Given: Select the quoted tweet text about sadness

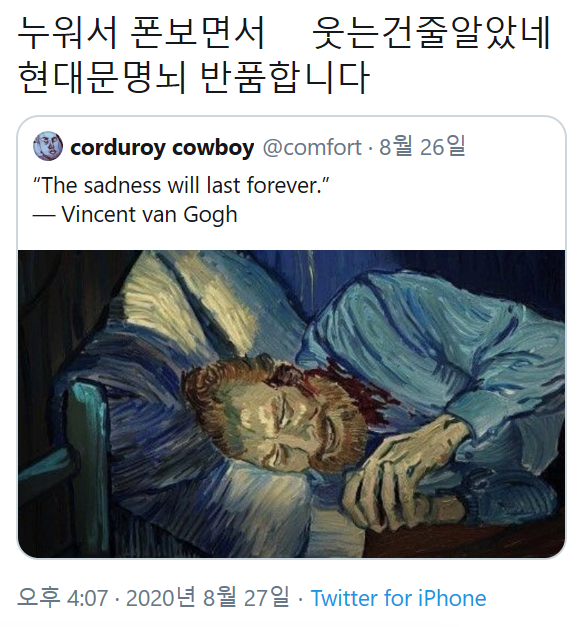Looking at the screenshot, I should tap(181, 185).
